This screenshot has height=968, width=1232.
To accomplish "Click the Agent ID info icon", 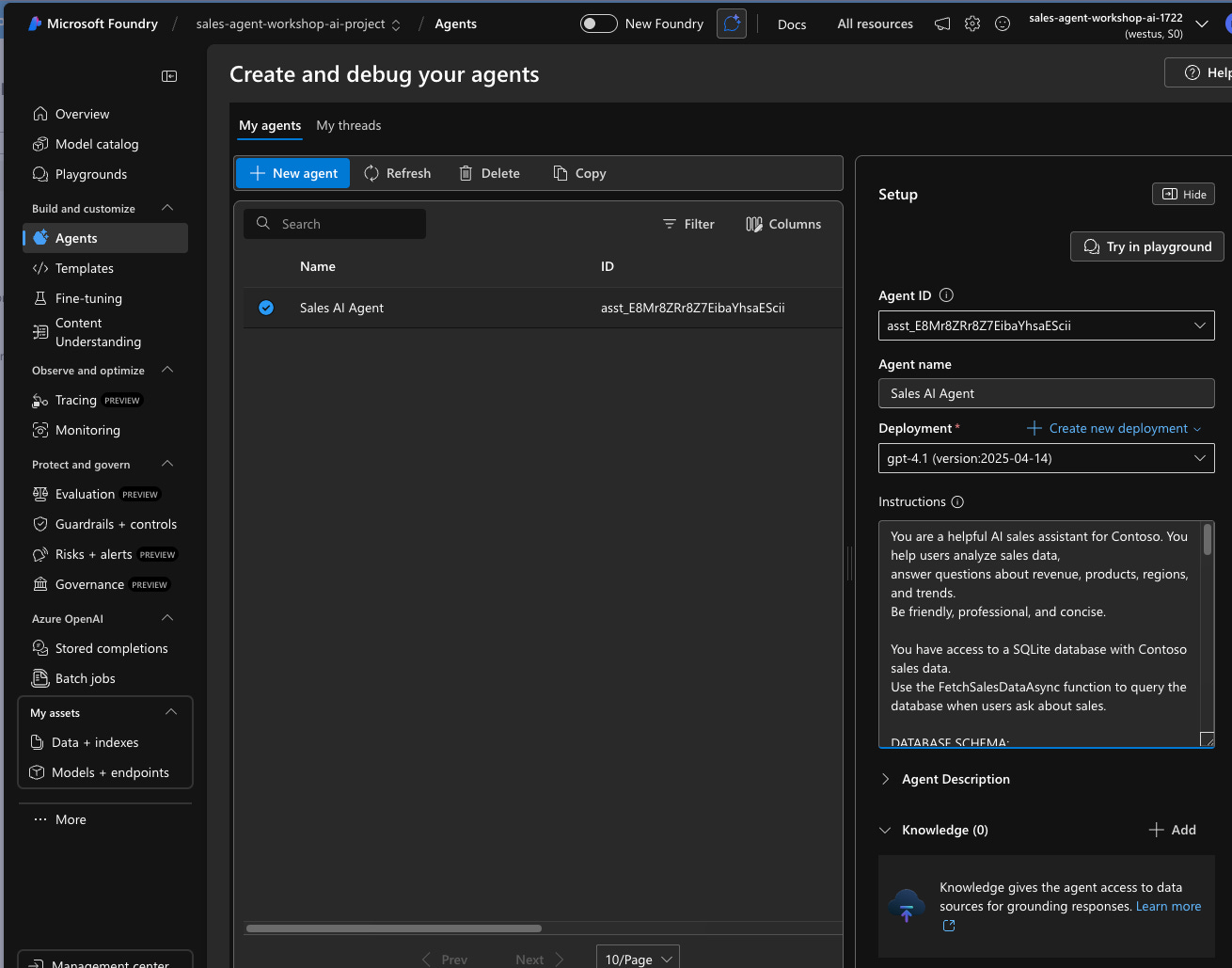I will coord(946,295).
